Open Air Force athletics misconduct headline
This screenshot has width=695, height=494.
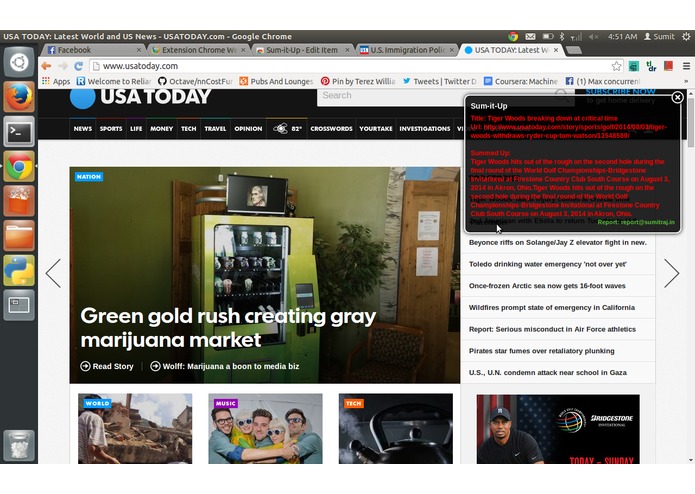point(552,329)
